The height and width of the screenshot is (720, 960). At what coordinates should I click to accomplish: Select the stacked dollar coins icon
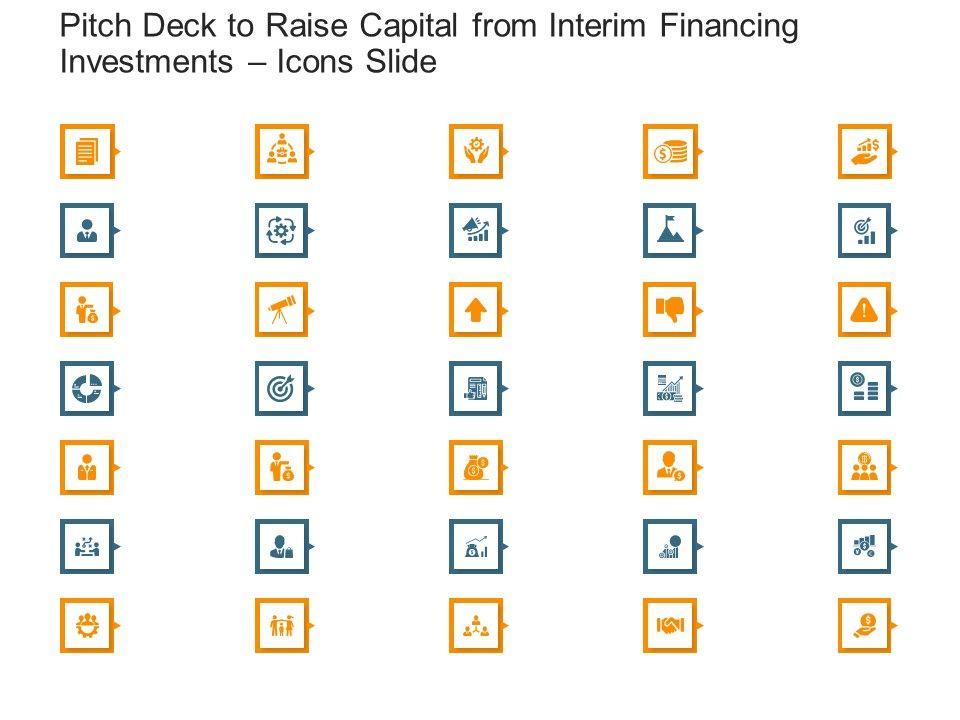pos(670,151)
